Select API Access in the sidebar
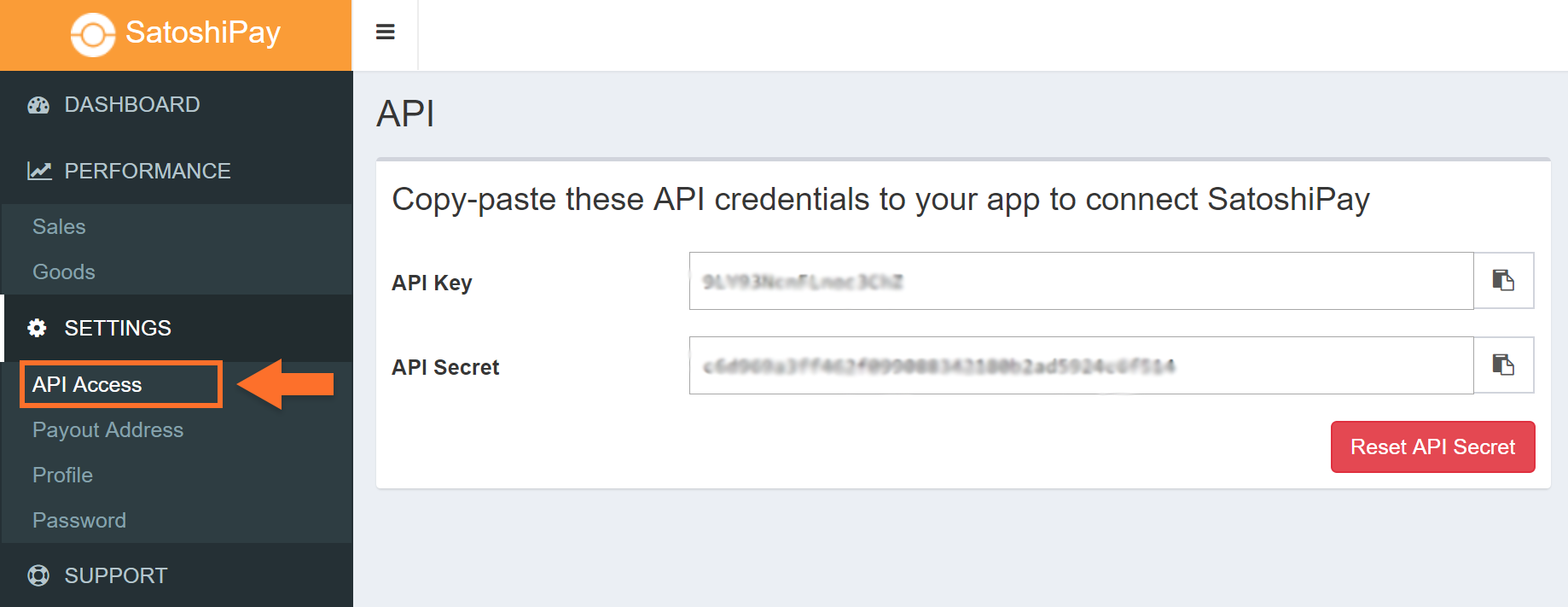The width and height of the screenshot is (1568, 607). pos(87,384)
